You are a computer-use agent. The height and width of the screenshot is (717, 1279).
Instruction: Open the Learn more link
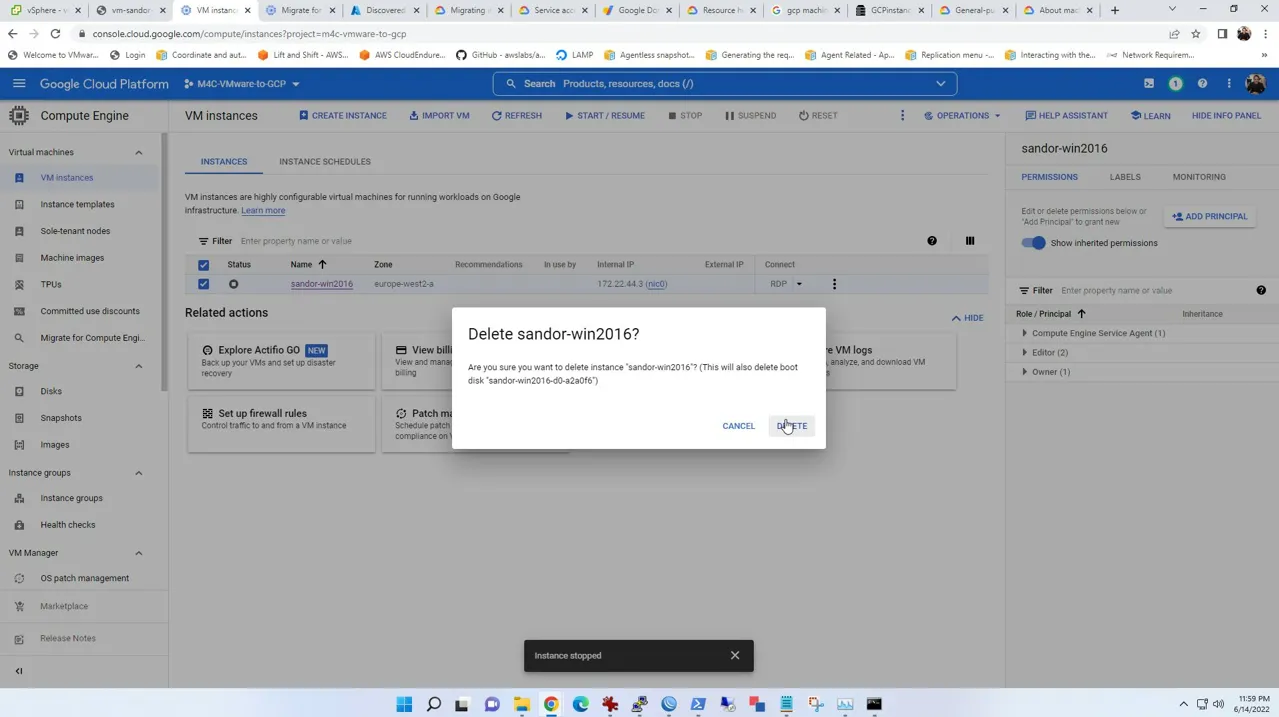[x=263, y=211]
